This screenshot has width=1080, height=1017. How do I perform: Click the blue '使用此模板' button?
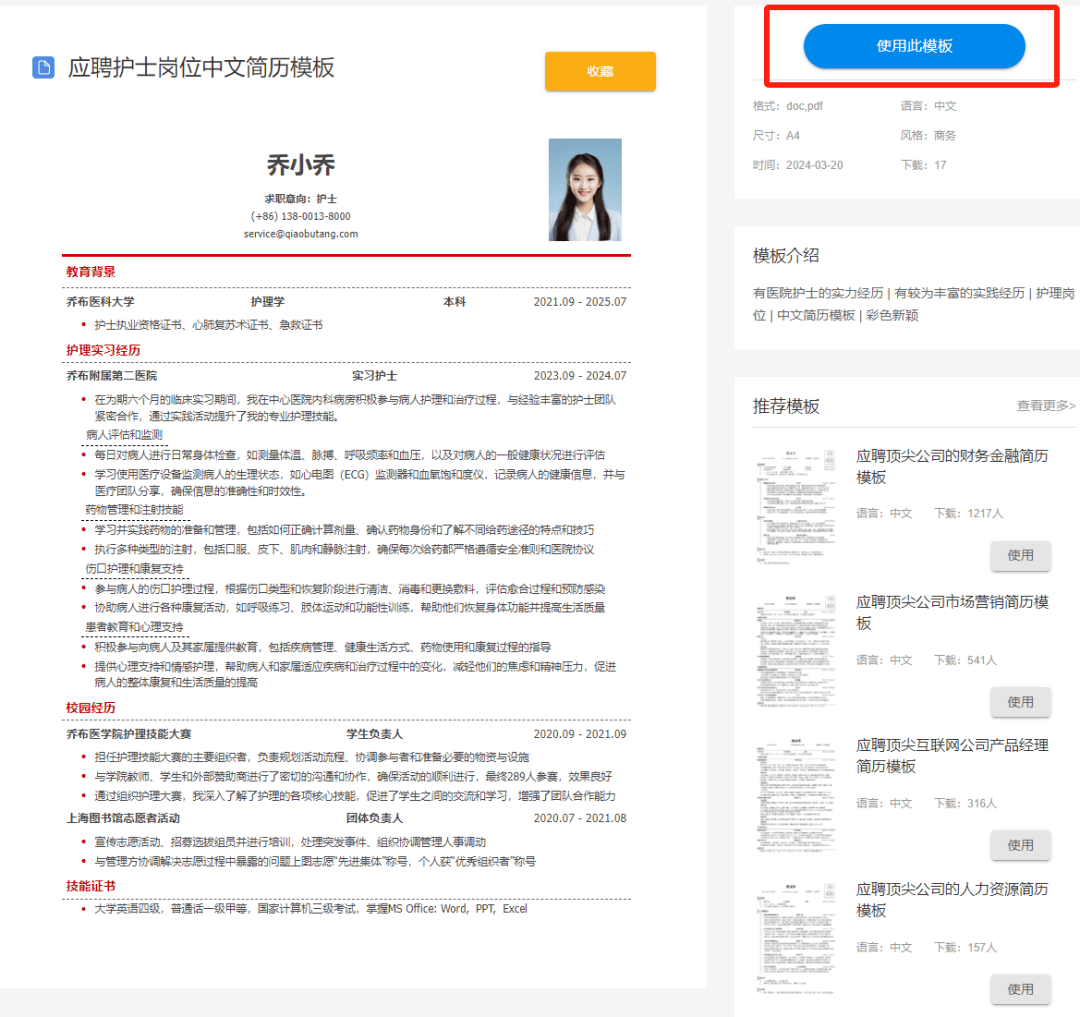(x=913, y=46)
